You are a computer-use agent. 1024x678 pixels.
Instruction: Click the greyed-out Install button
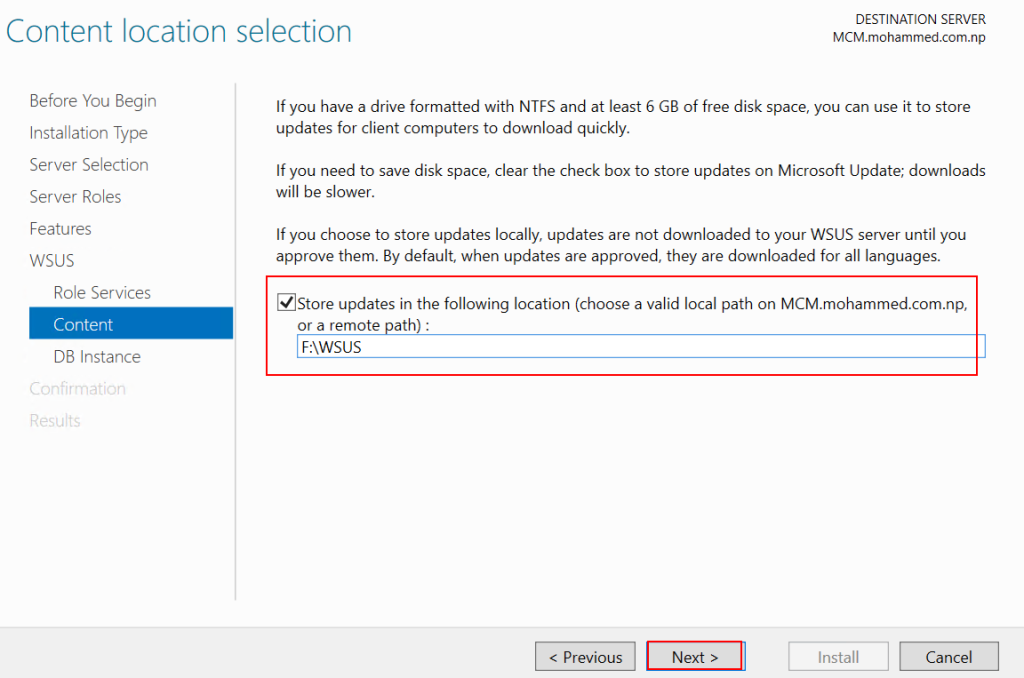838,657
